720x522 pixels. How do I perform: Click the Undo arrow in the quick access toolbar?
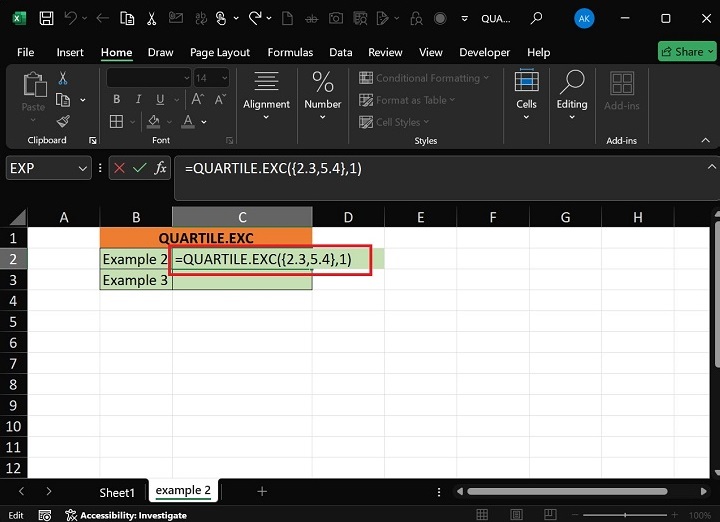(x=70, y=18)
